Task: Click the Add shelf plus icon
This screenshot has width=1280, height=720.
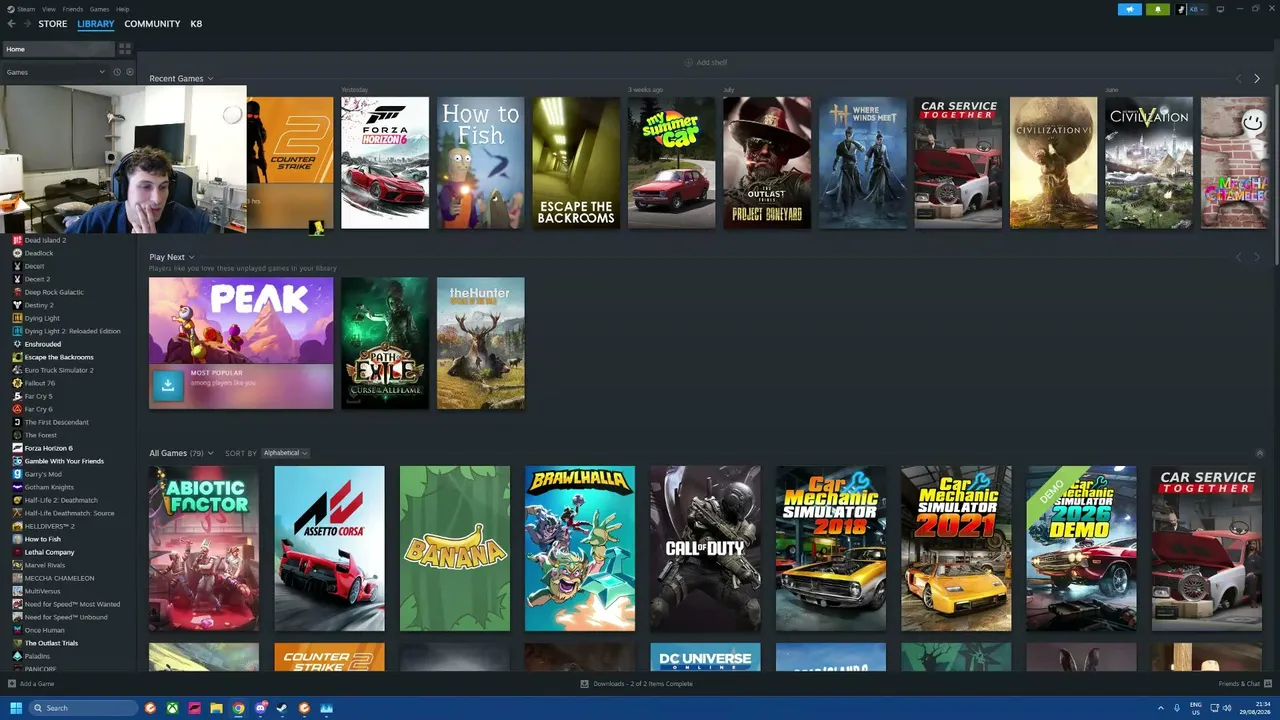Action: [x=688, y=62]
